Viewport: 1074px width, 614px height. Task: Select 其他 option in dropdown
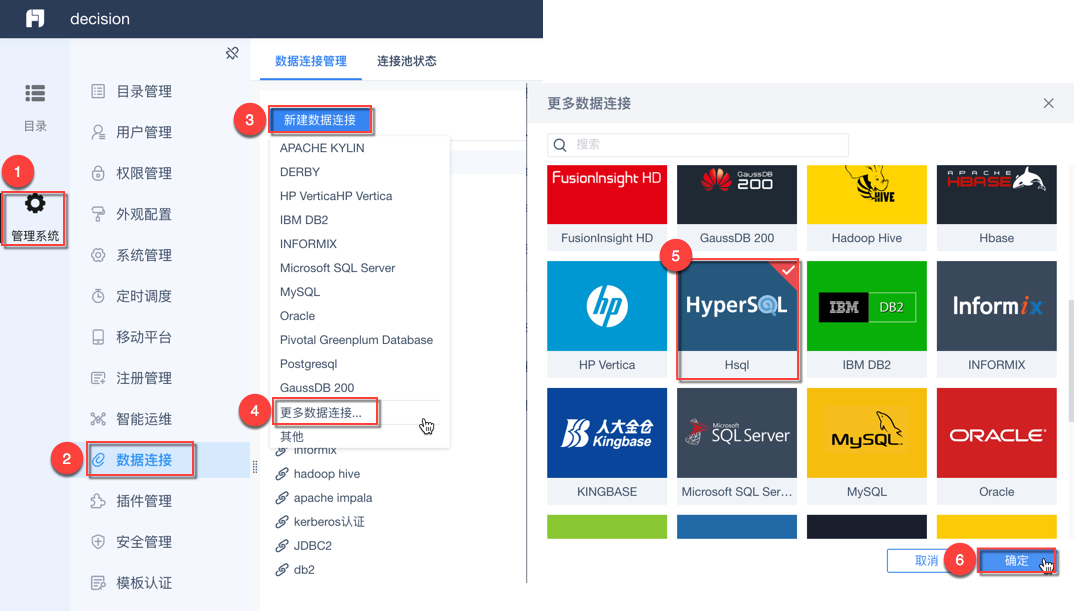(x=292, y=437)
